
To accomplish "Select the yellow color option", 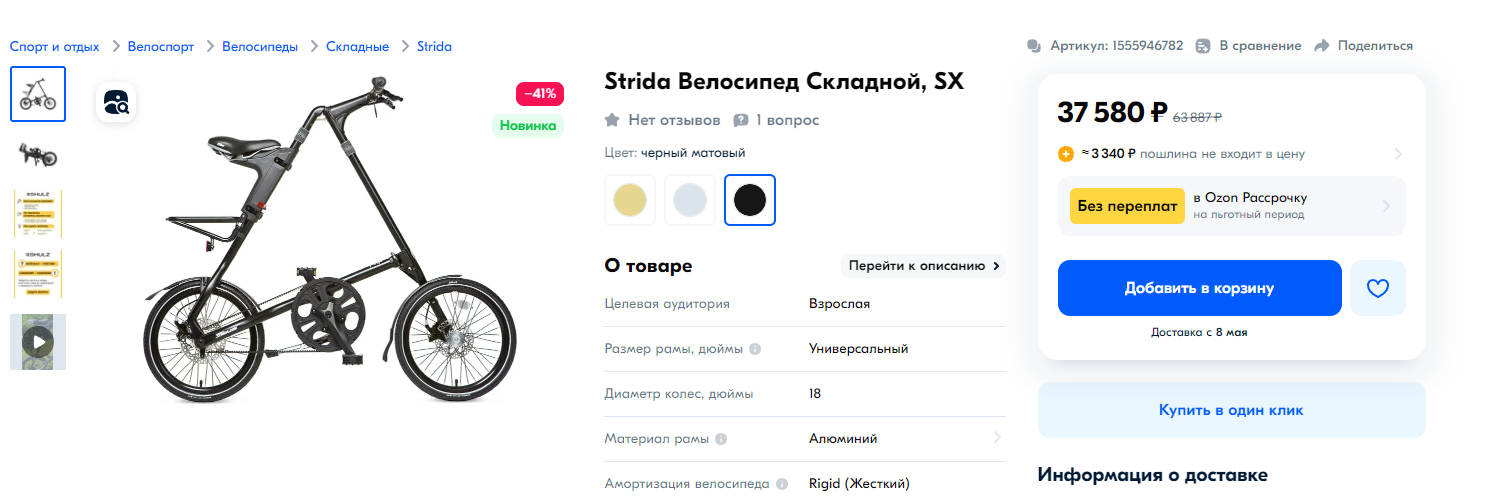I will (630, 200).
